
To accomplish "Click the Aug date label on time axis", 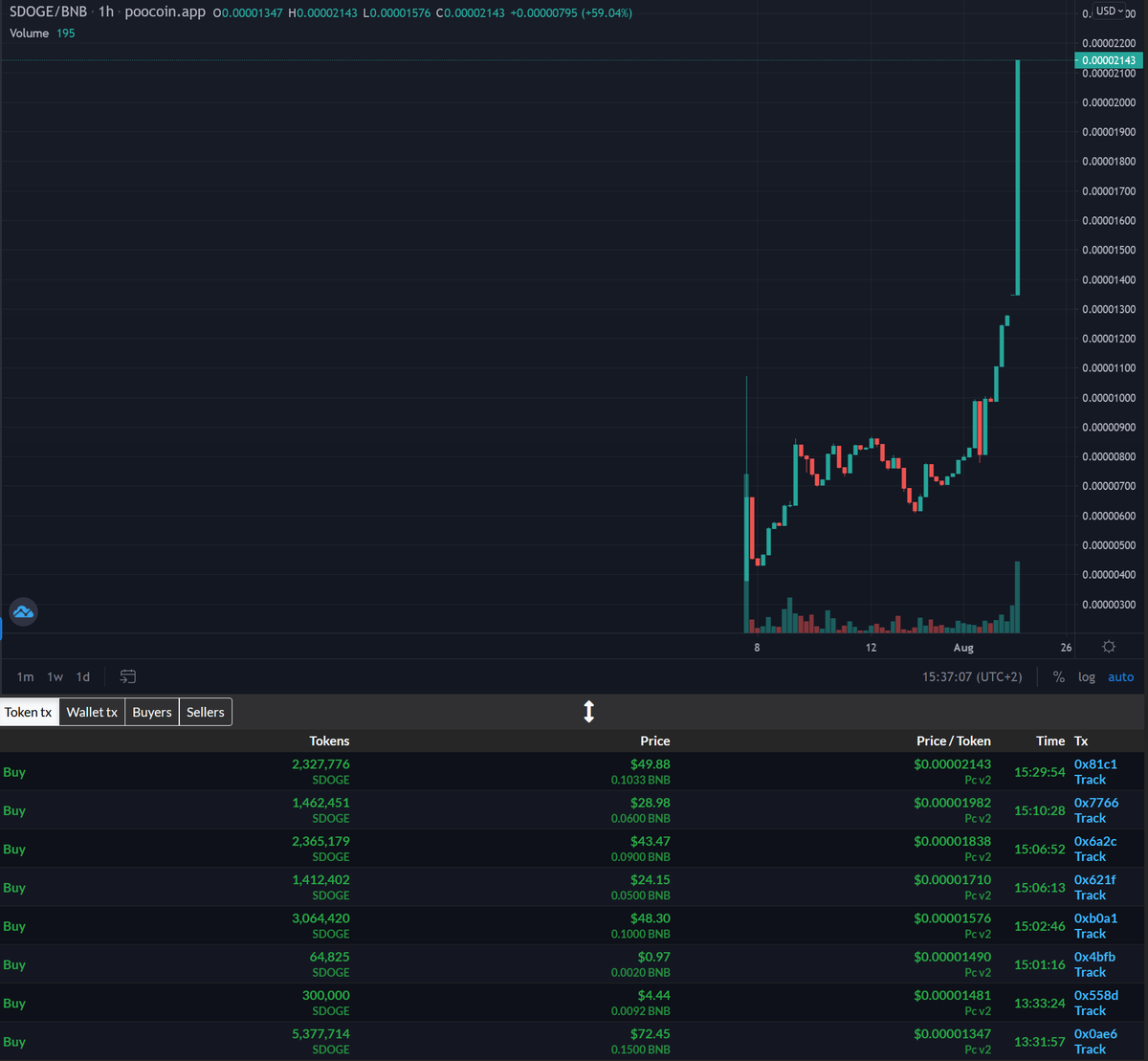I will click(963, 648).
